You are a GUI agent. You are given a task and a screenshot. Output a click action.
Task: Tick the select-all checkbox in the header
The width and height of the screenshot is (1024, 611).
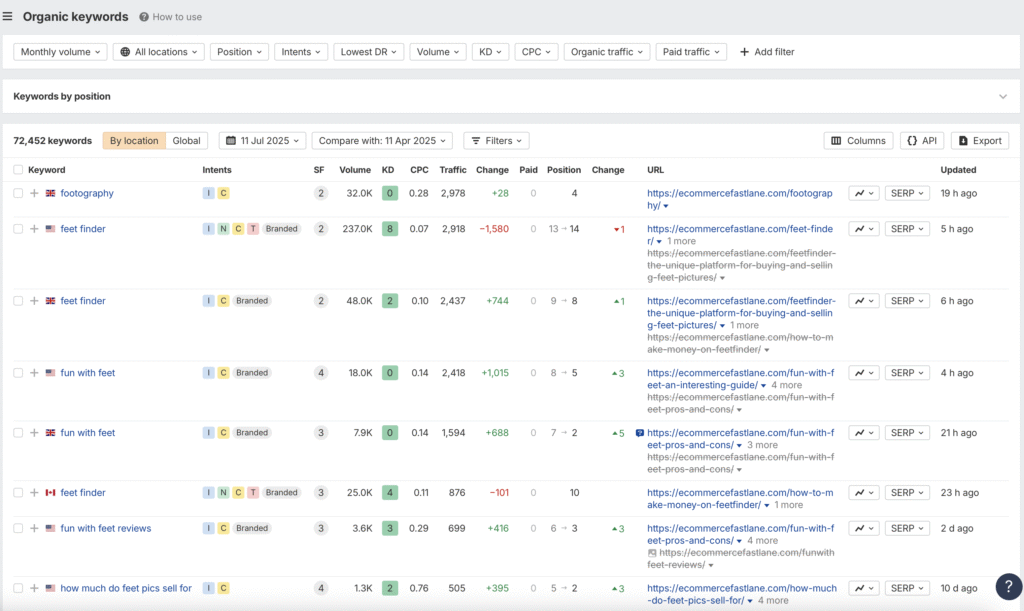pos(18,170)
